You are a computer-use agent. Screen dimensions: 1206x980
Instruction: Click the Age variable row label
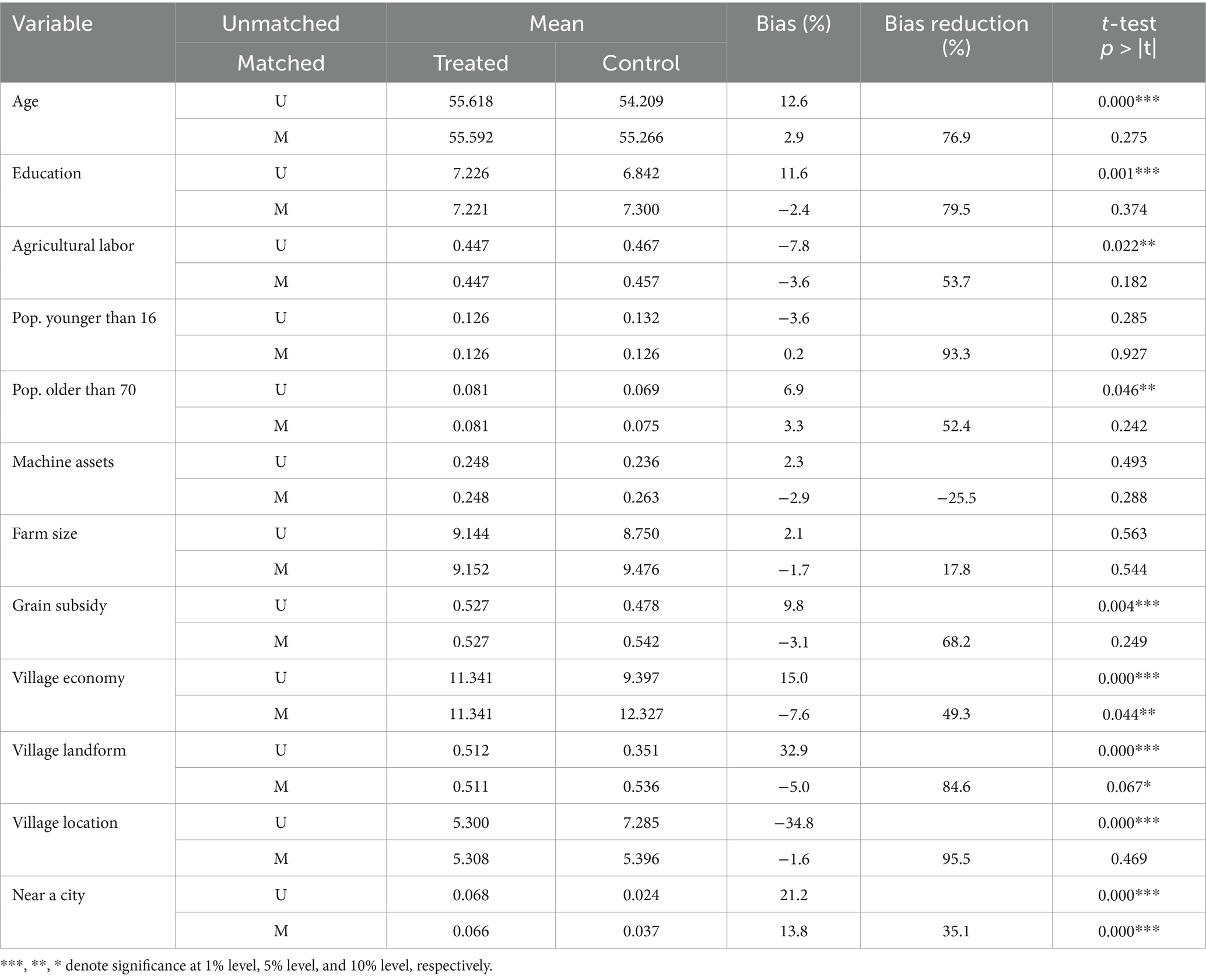26,101
